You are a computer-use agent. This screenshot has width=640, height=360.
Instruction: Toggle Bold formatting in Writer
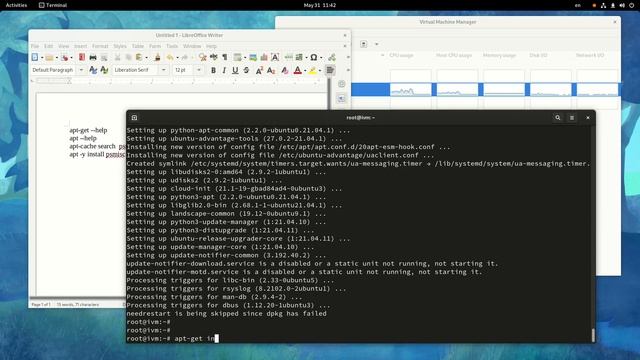pos(213,70)
